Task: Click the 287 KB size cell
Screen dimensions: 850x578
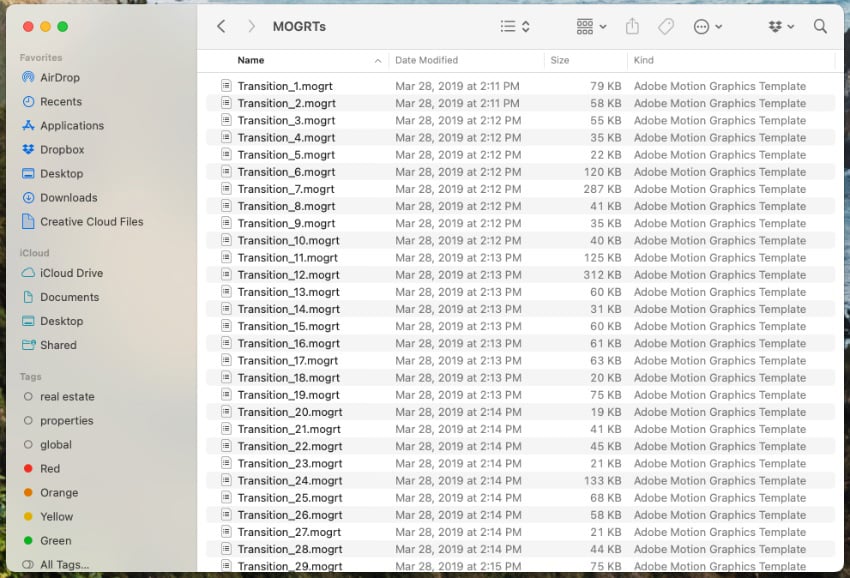Action: click(x=602, y=189)
